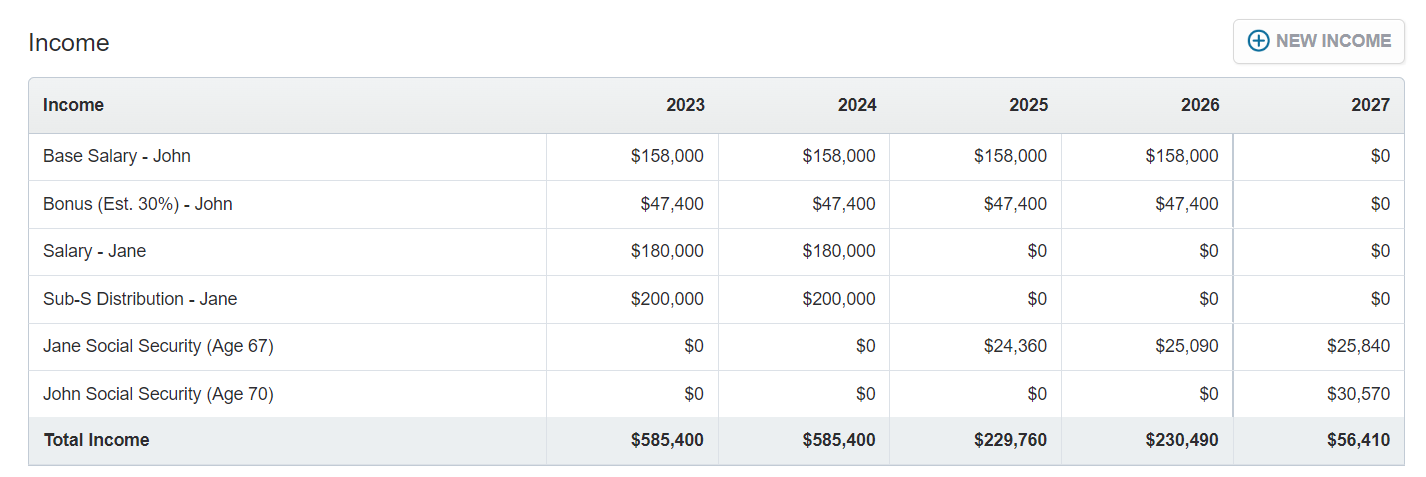
Task: Click Base Salary John 2023 value $158,000
Action: (667, 156)
